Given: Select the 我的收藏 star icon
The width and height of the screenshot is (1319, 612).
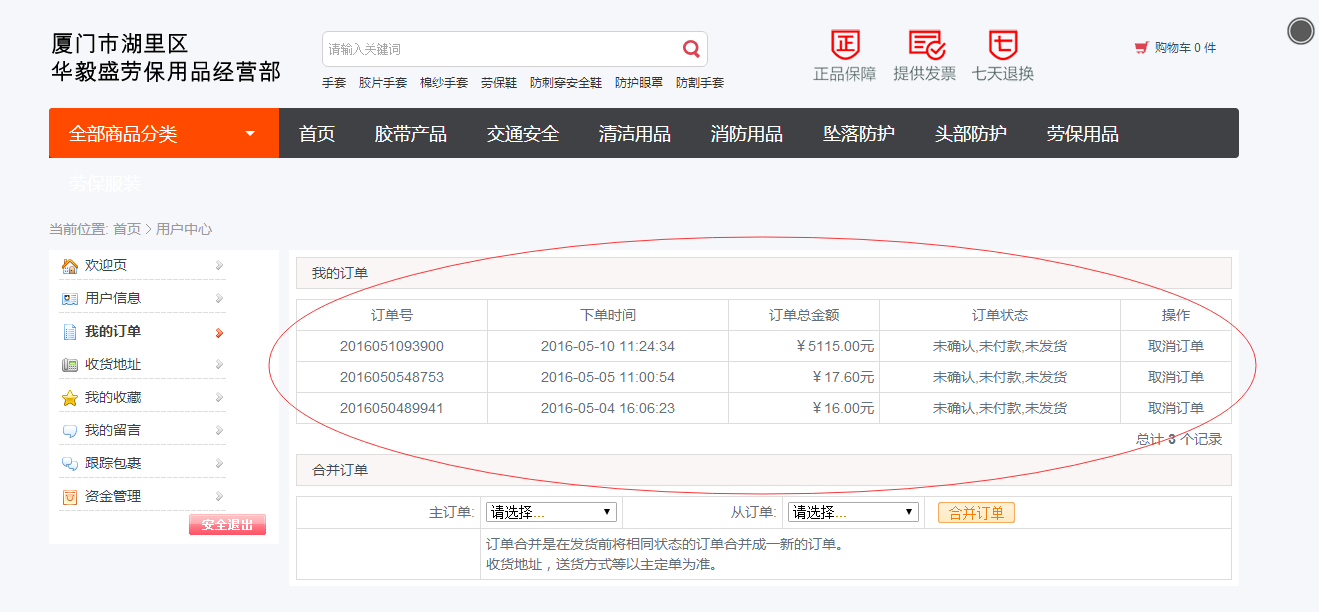Looking at the screenshot, I should coord(70,398).
